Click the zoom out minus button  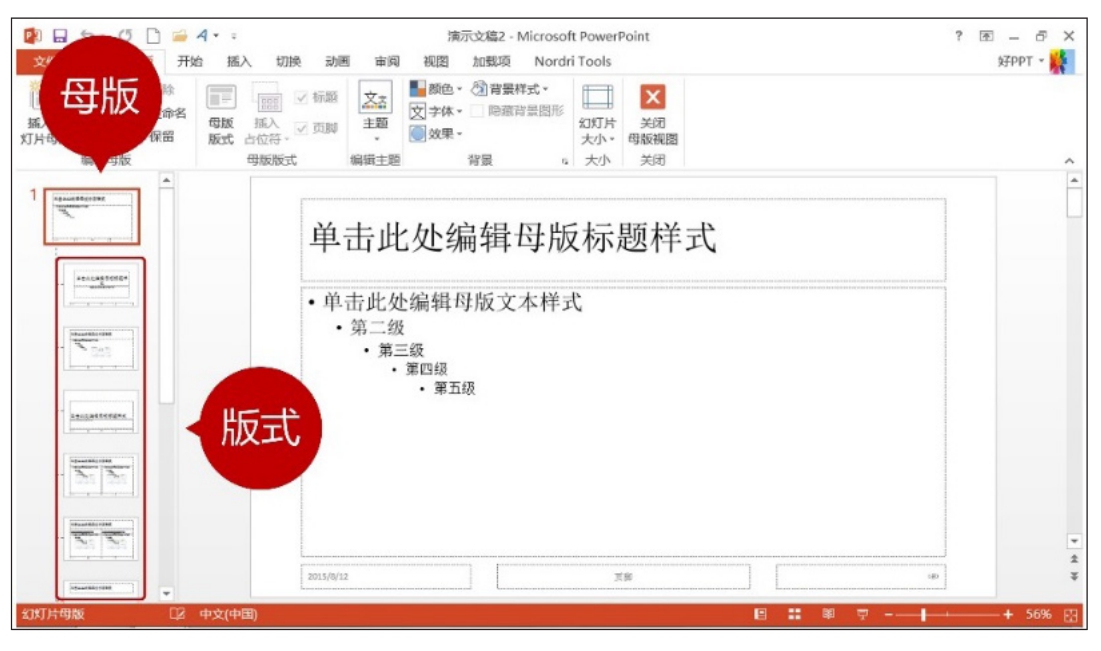(x=888, y=614)
